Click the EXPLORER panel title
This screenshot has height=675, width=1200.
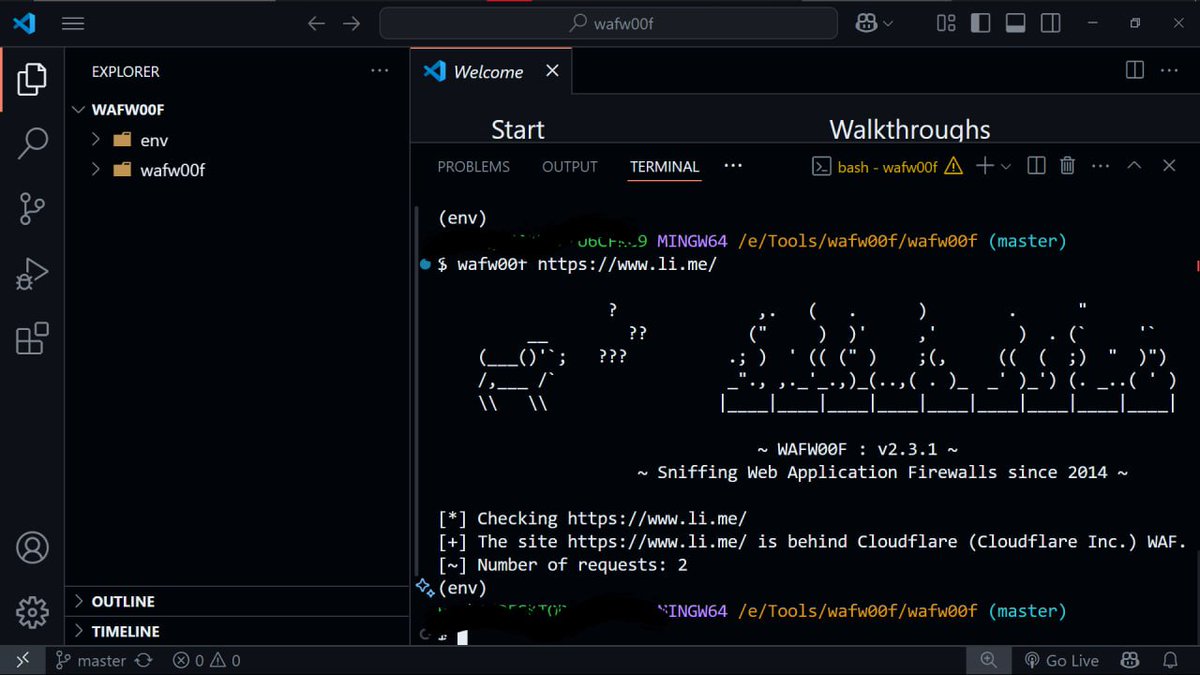coord(125,72)
